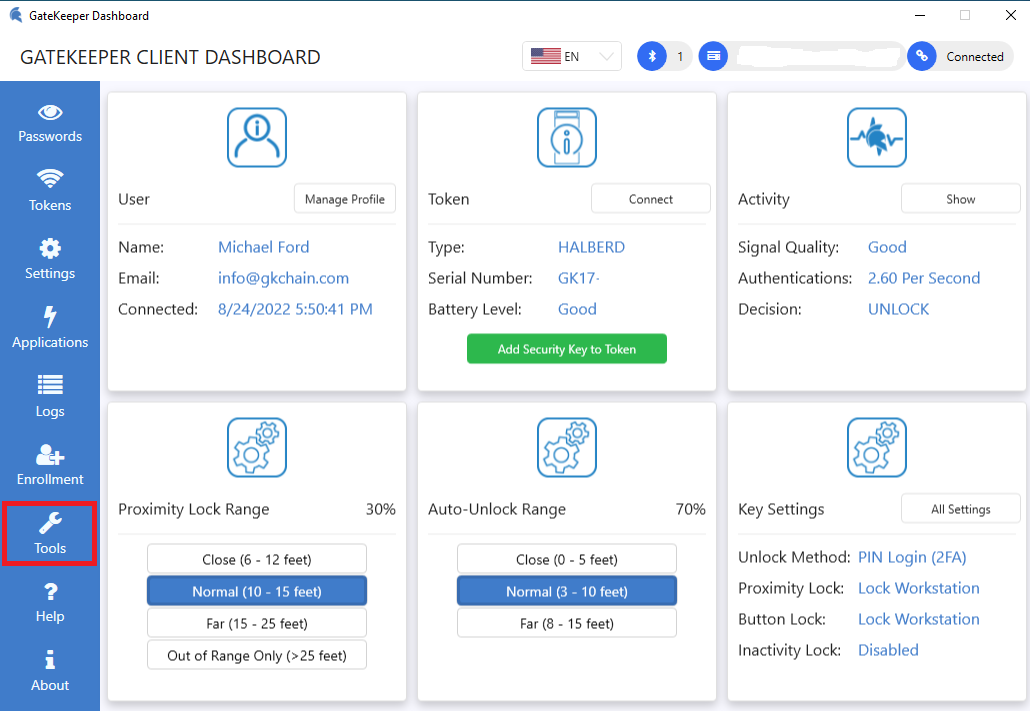Click the blue card icon in header

(712, 57)
